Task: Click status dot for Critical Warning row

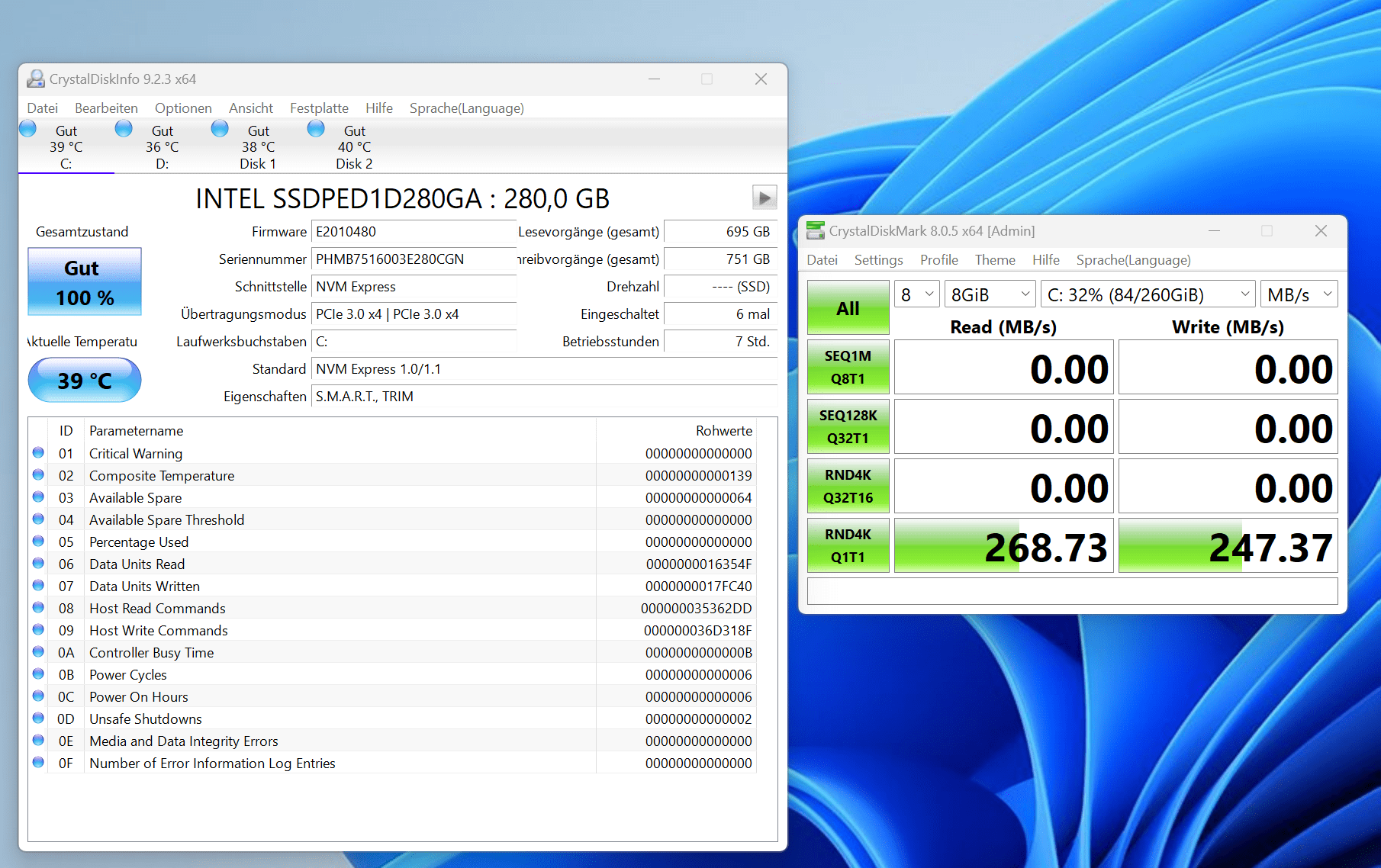Action: [x=38, y=453]
